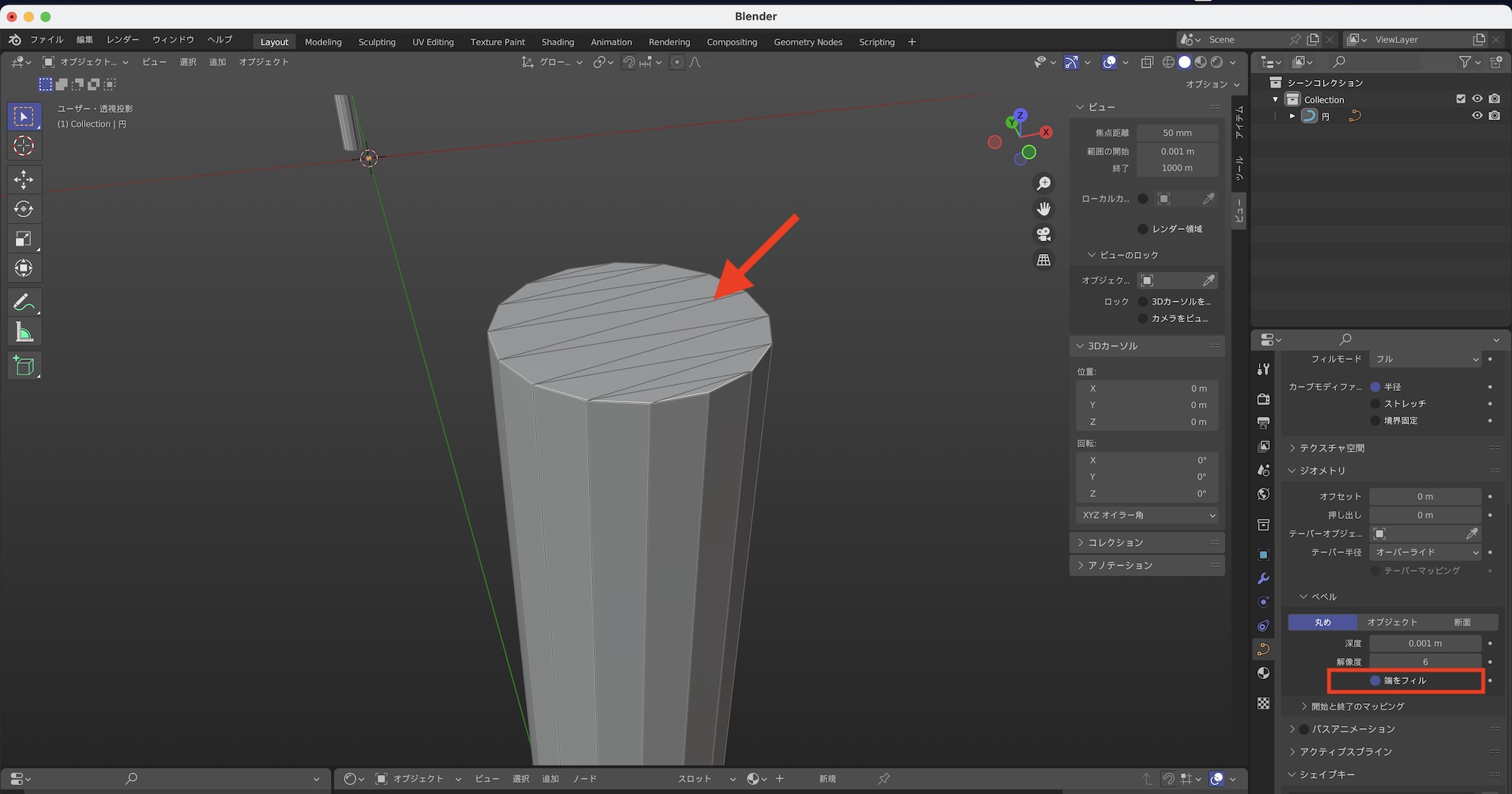Hide Collection using its eye icon
The height and width of the screenshot is (794, 1512).
[1476, 99]
